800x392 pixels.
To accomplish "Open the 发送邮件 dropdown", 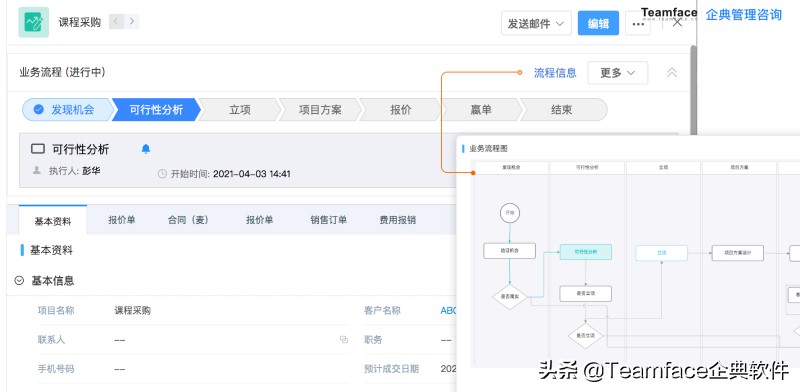I will coord(536,23).
